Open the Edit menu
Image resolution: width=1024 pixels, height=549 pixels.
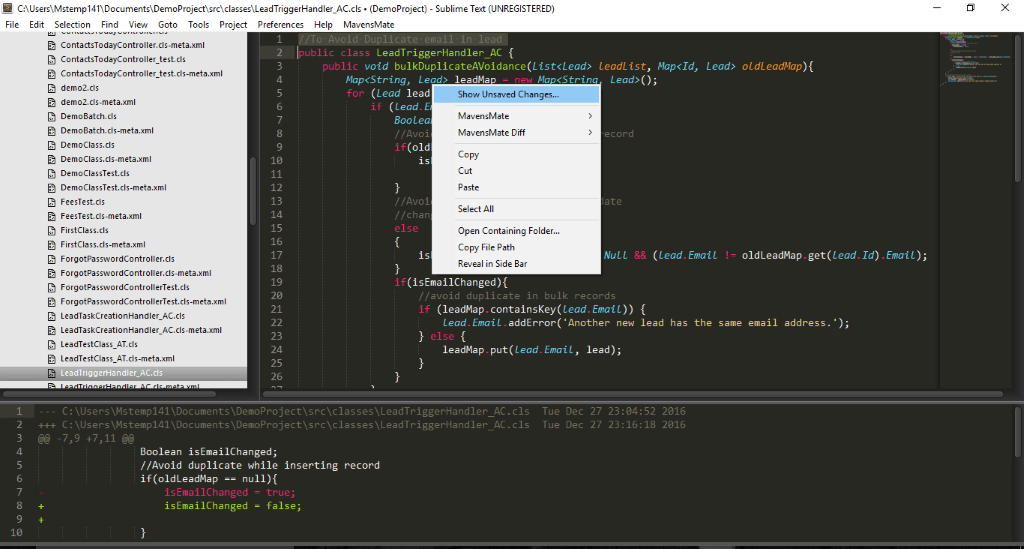(x=37, y=25)
